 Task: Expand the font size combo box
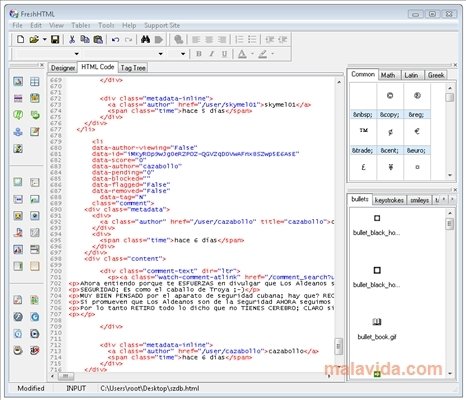click(183, 54)
